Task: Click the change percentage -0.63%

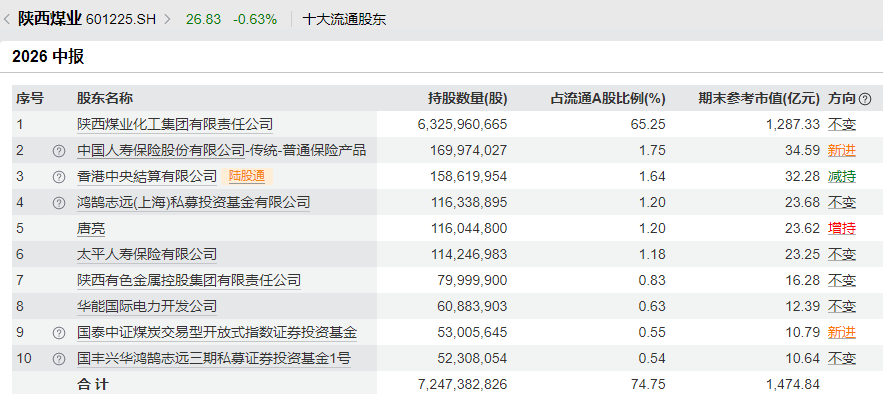Action: click(255, 20)
